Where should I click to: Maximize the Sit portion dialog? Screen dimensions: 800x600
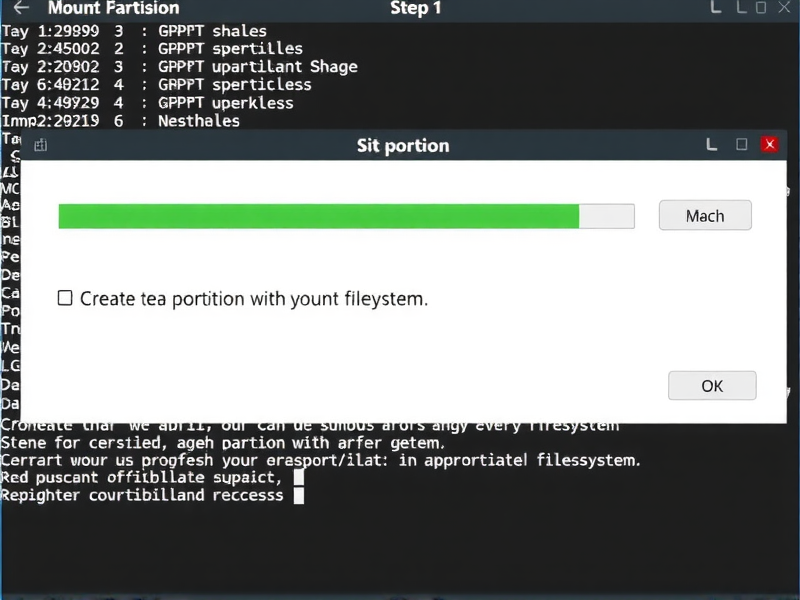pos(742,145)
